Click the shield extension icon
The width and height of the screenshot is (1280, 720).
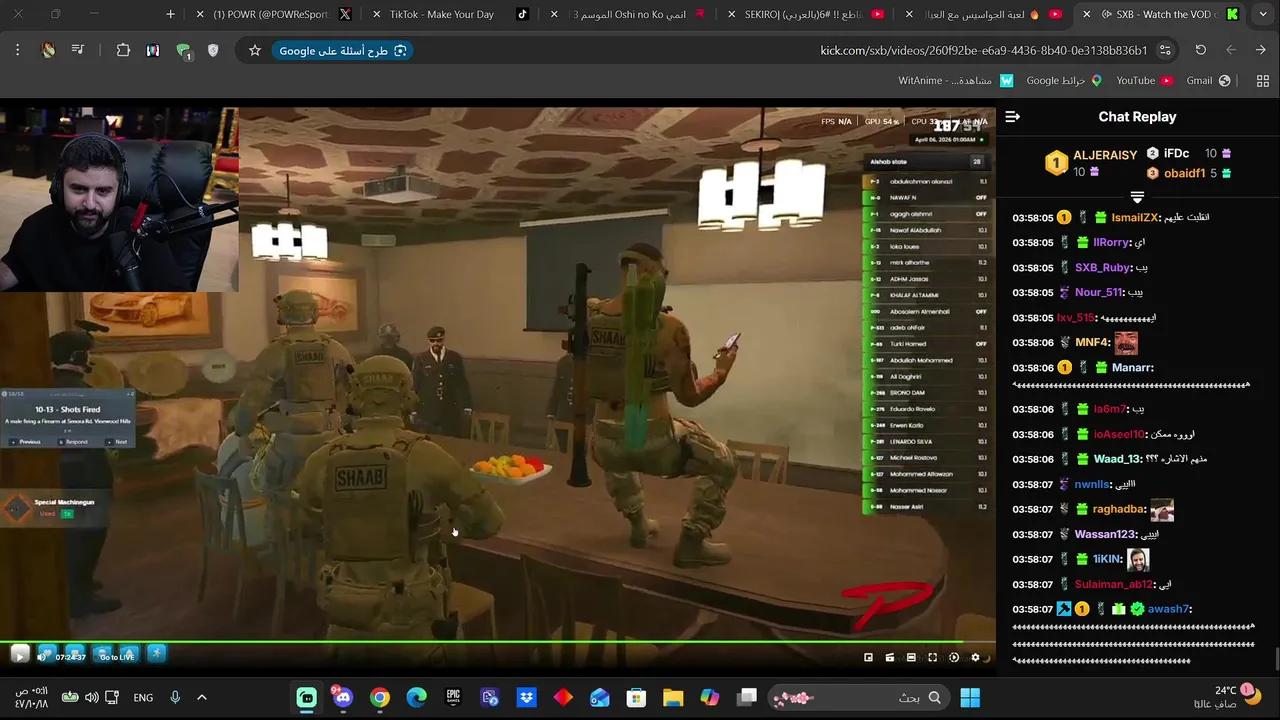213,50
